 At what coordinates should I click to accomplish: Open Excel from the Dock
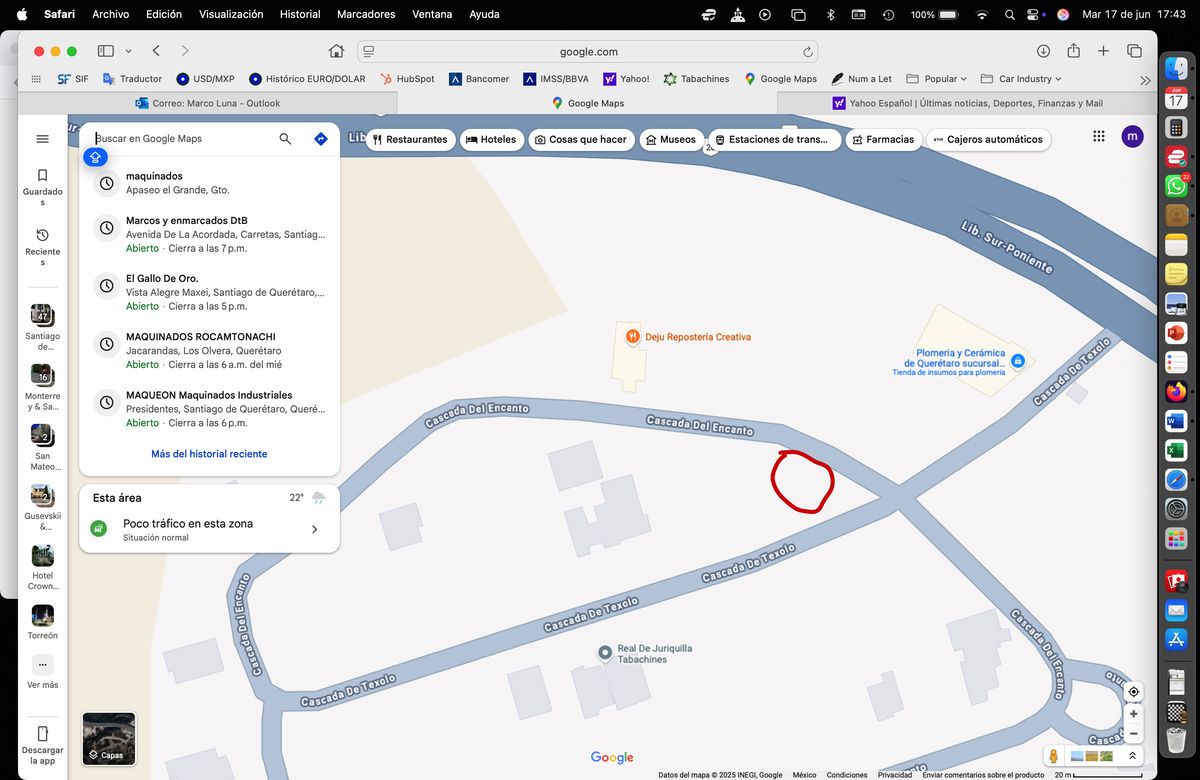1176,450
